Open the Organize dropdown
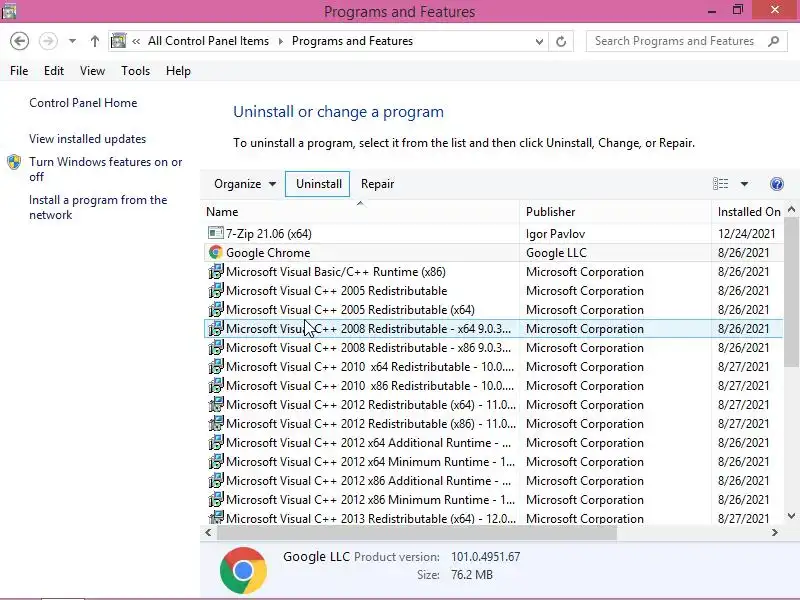Screen dimensions: 800x600 245,184
